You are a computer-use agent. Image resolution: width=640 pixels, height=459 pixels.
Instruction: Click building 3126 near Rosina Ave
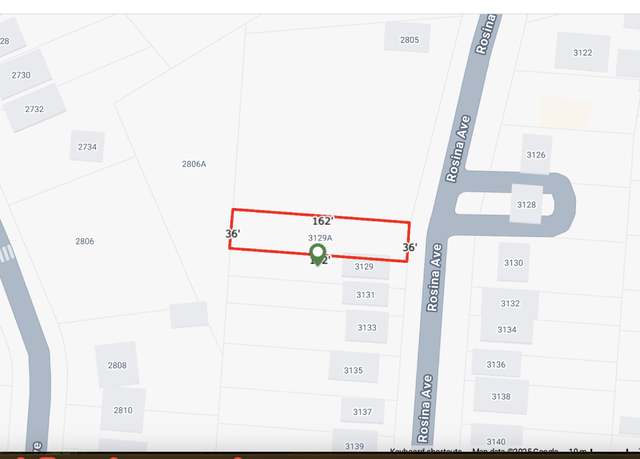click(536, 155)
